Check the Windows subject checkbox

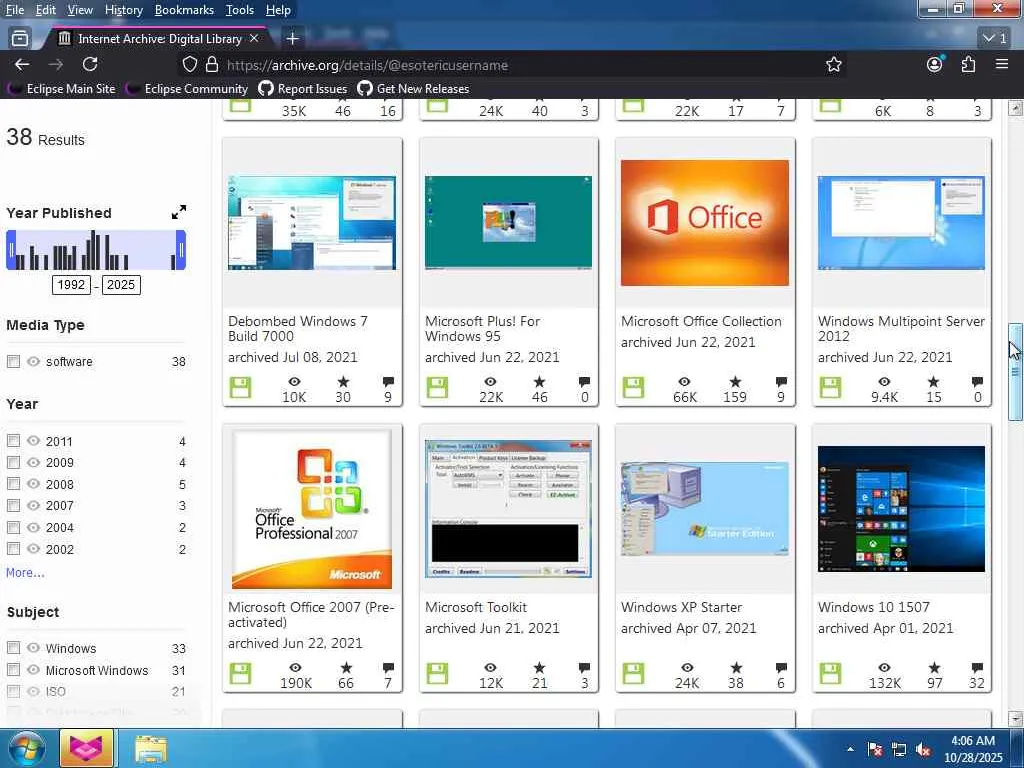point(13,647)
